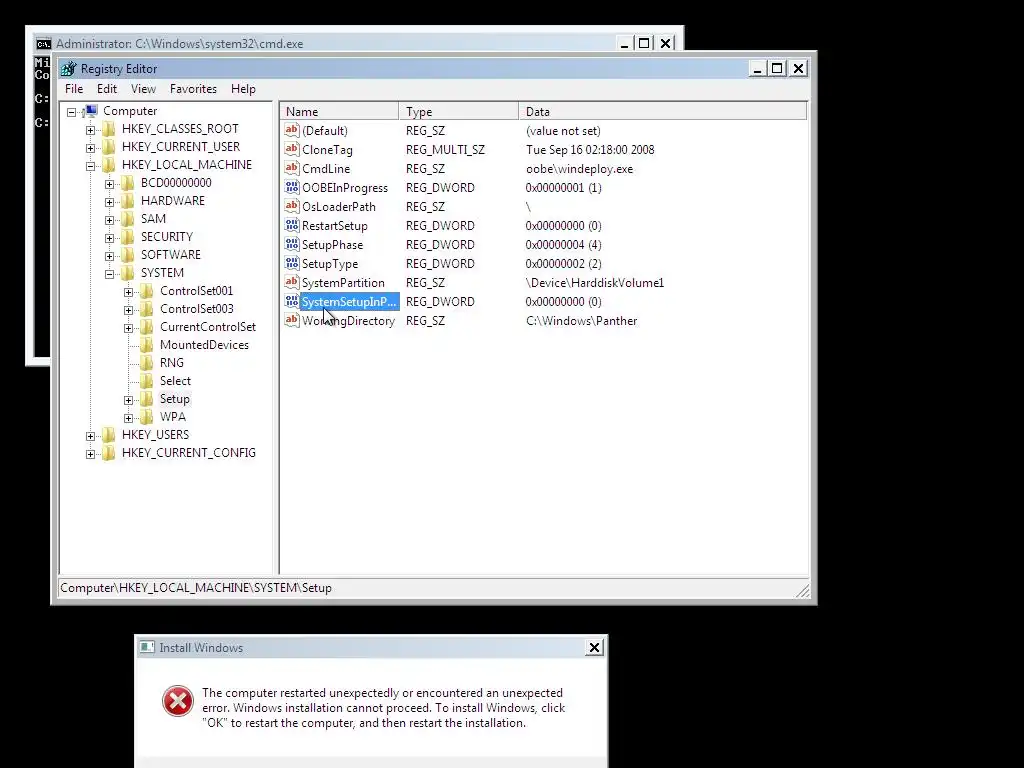Image resolution: width=1024 pixels, height=768 pixels.
Task: Click the SetupType DWORD icon
Action: pyautogui.click(x=292, y=263)
